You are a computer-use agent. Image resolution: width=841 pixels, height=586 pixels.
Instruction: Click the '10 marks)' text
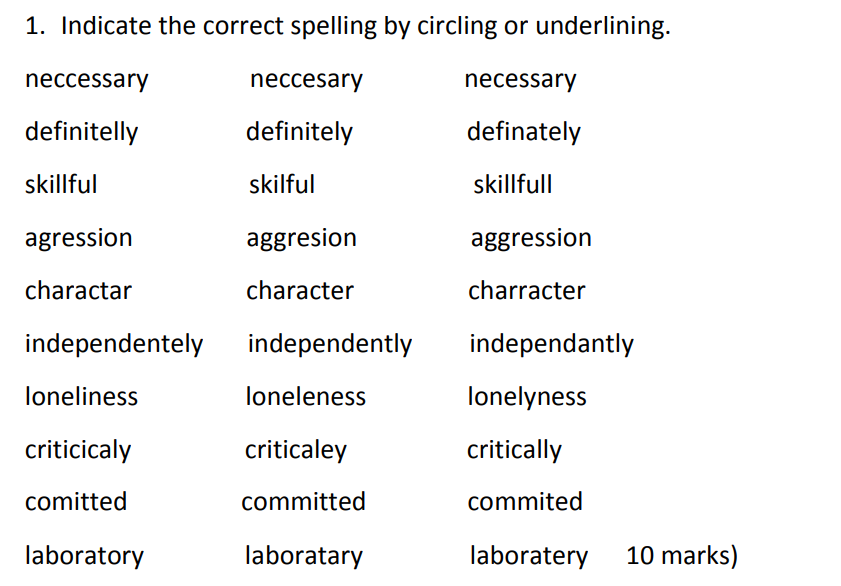[682, 555]
